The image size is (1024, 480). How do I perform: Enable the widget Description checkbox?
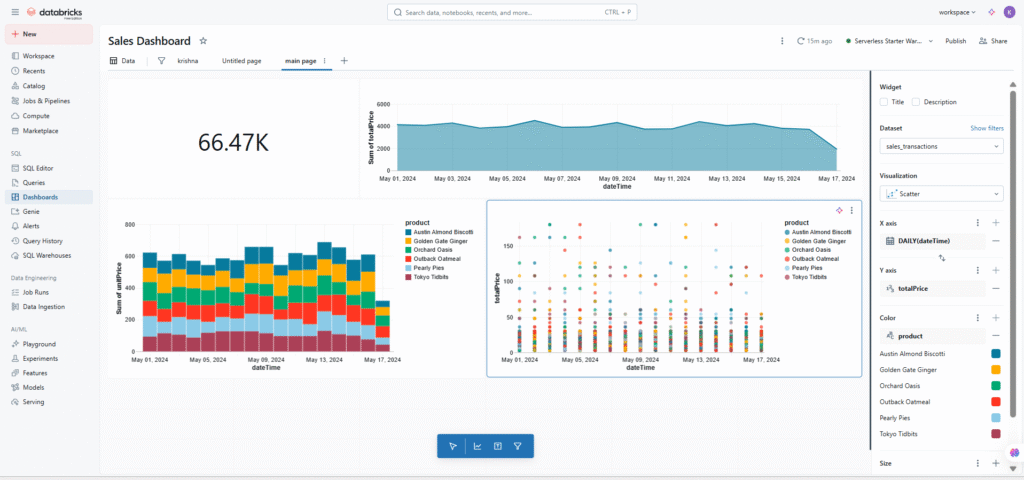pos(916,102)
